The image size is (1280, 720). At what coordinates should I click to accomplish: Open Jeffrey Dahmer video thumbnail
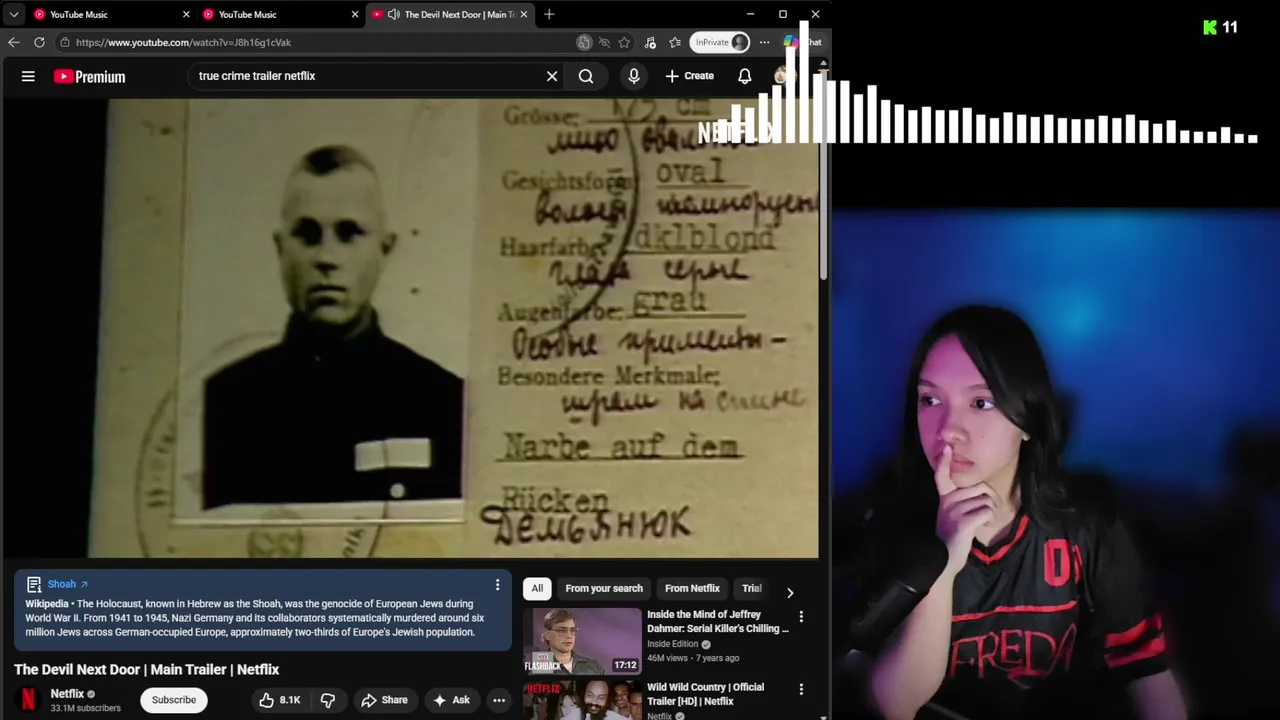coord(582,641)
